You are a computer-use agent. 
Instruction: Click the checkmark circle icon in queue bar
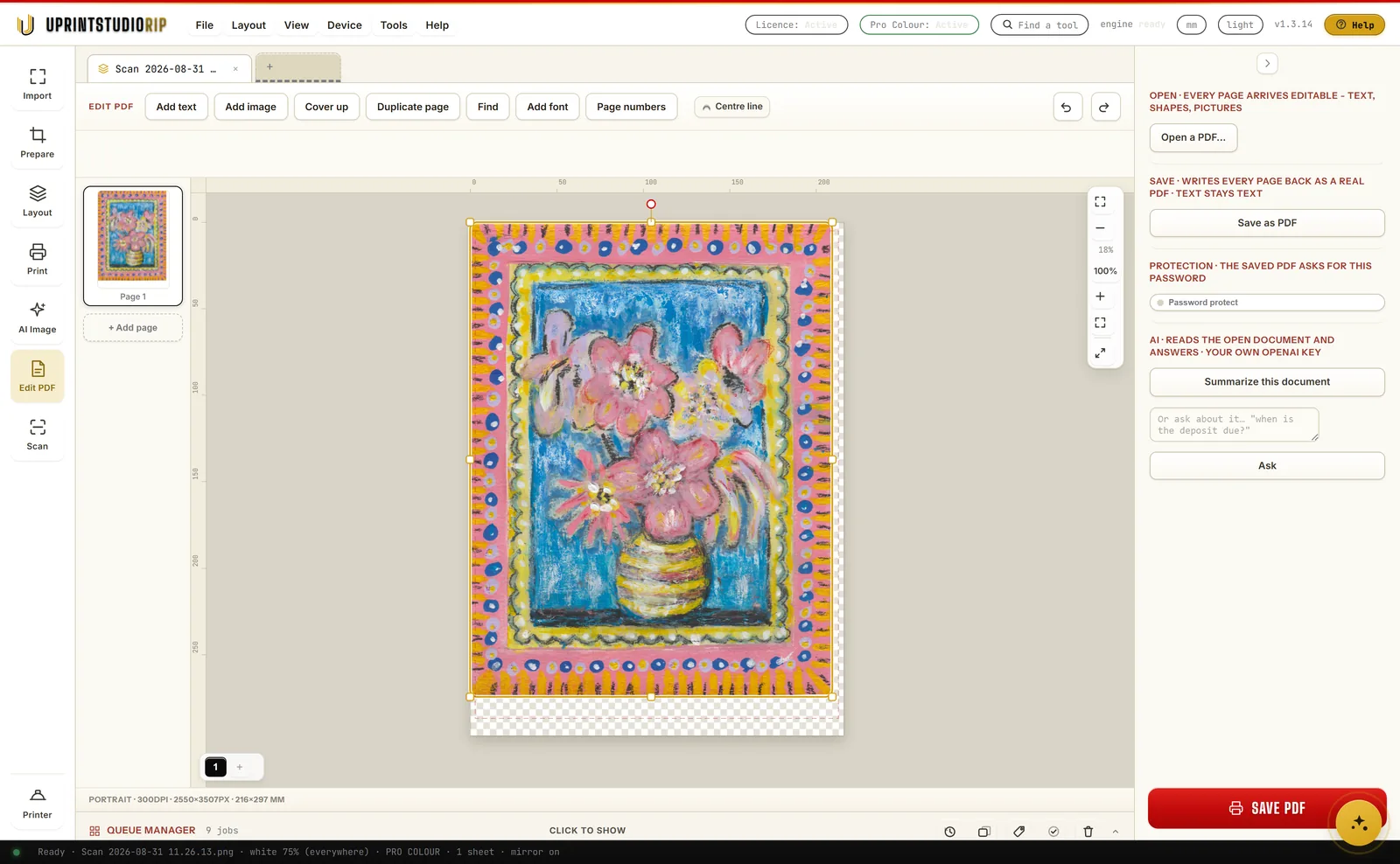tap(1053, 832)
